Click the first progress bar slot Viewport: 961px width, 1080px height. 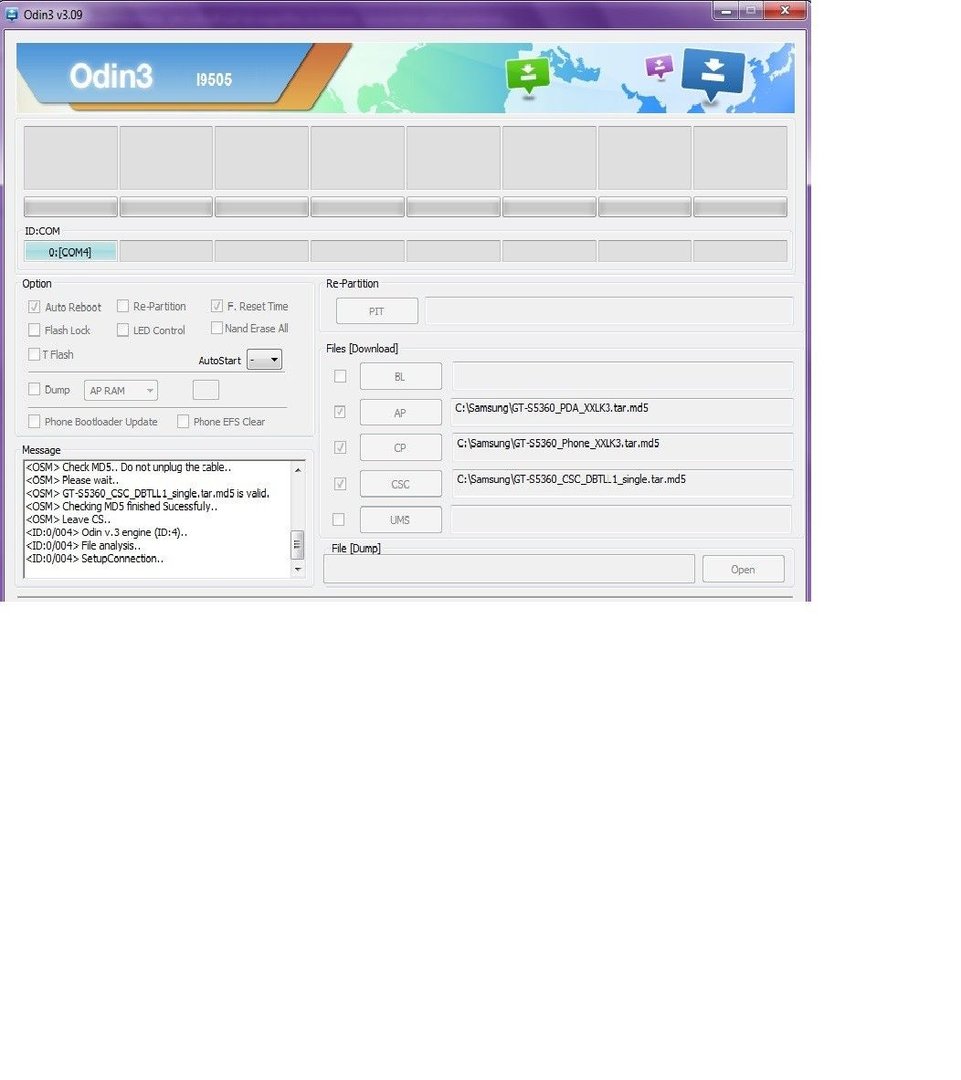(x=70, y=207)
